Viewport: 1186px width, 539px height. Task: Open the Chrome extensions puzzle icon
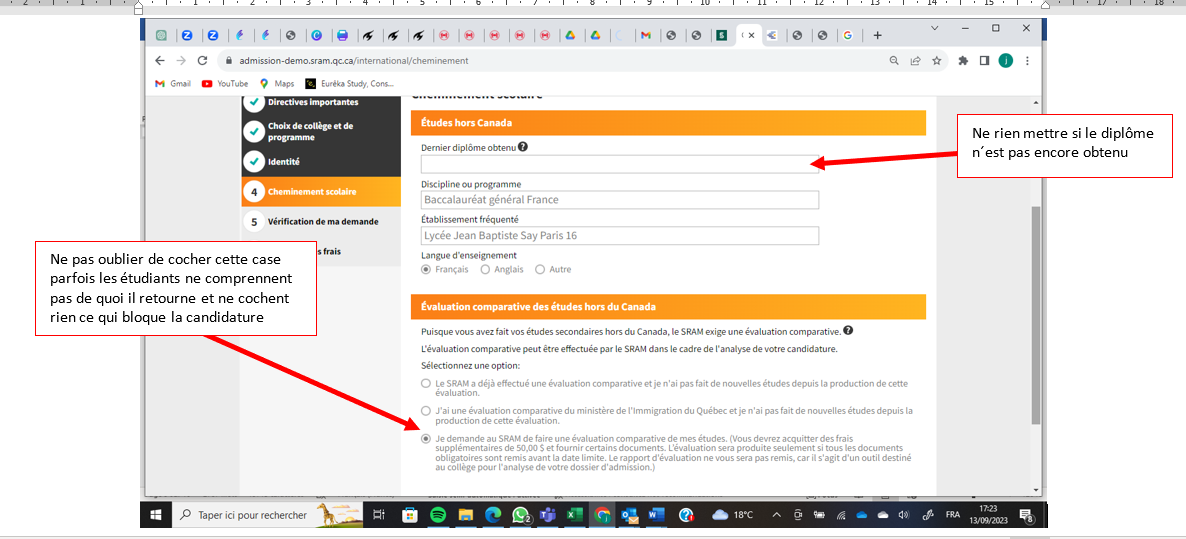(963, 61)
